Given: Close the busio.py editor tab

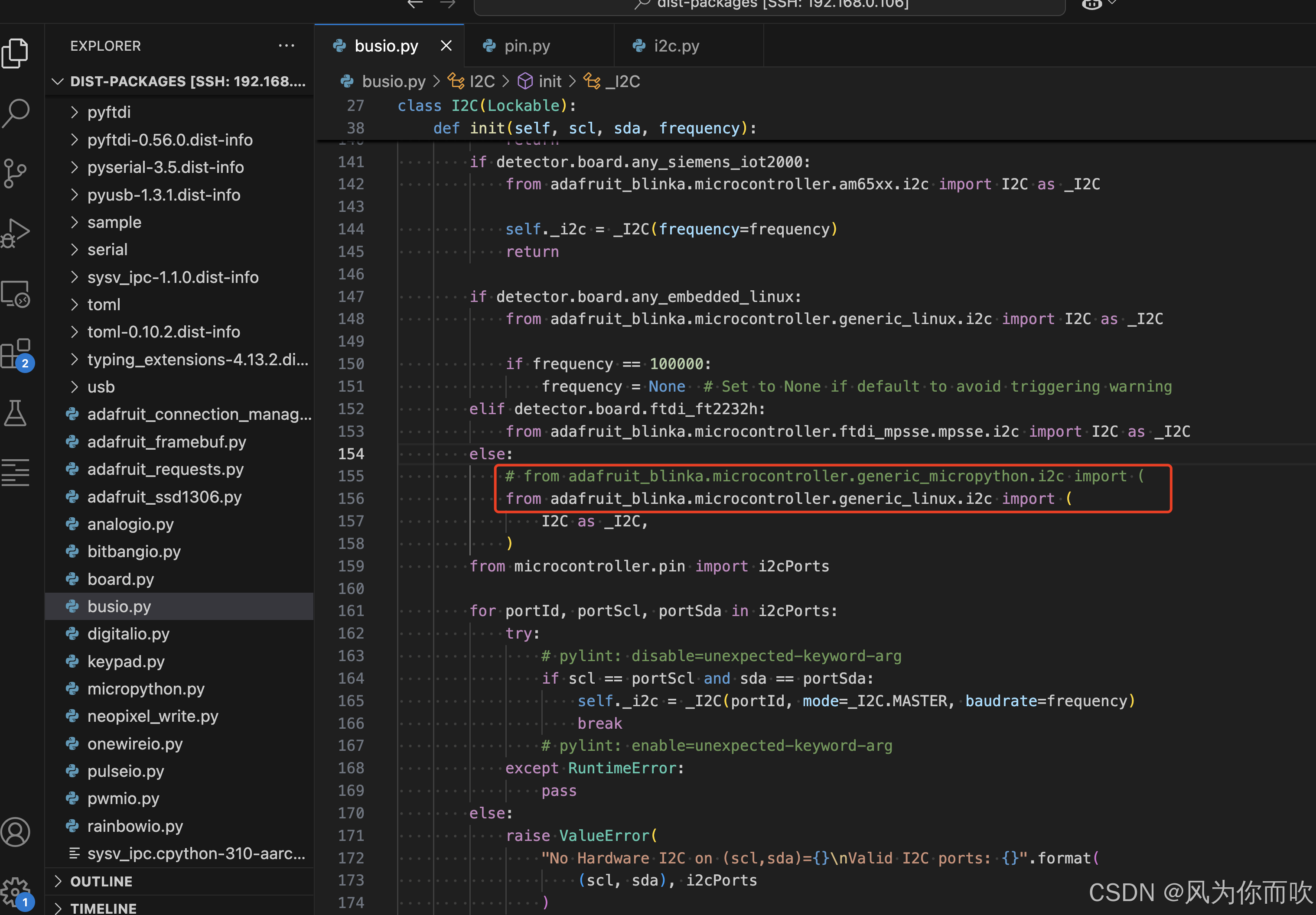Looking at the screenshot, I should [x=446, y=46].
